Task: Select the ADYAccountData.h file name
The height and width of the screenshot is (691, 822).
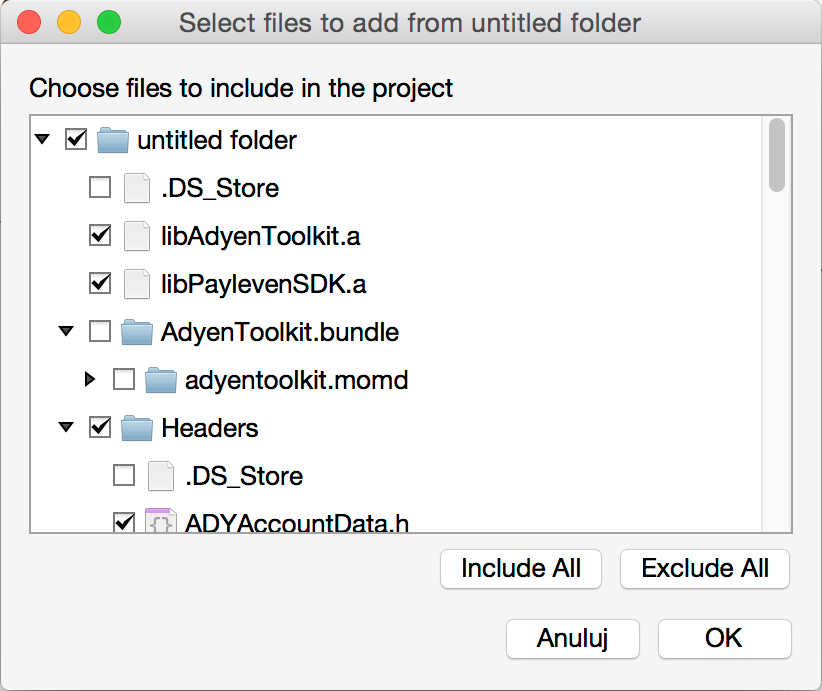Action: [297, 523]
